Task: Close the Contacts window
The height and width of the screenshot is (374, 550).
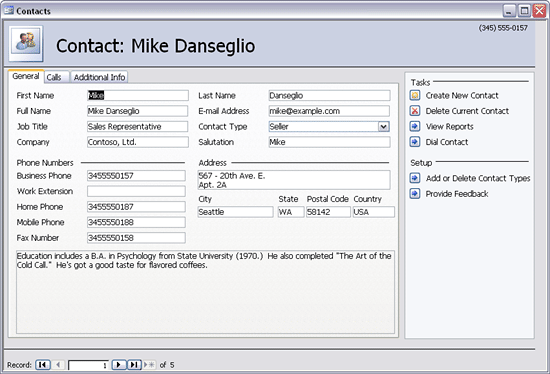Action: click(539, 11)
